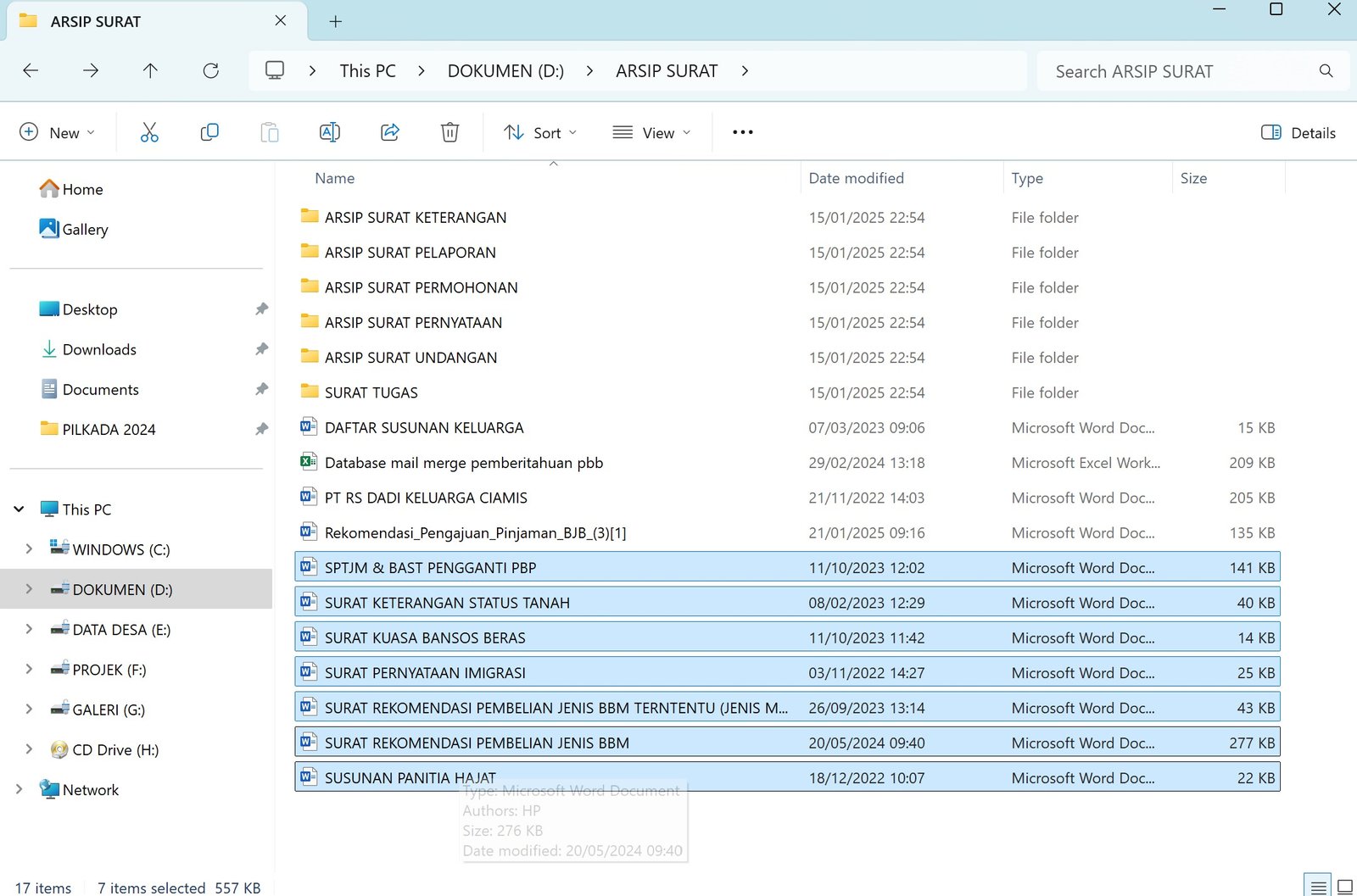
Task: Open the See more ellipsis menu
Action: [x=742, y=132]
